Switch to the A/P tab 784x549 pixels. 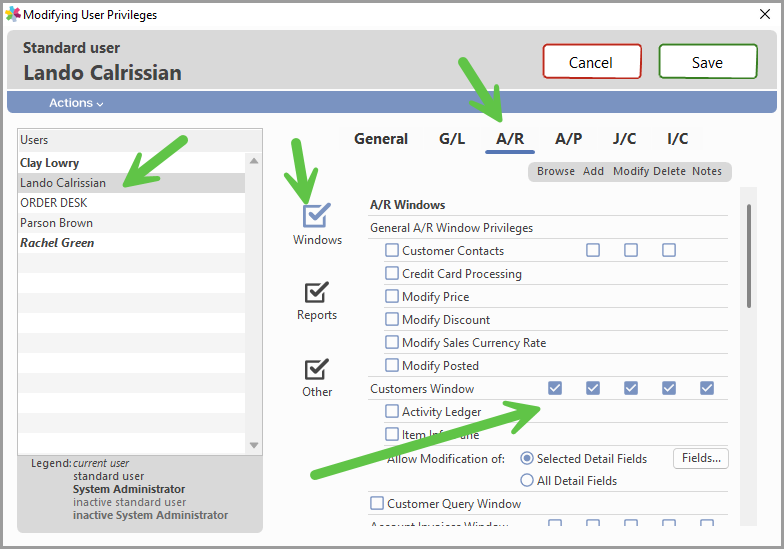click(568, 138)
